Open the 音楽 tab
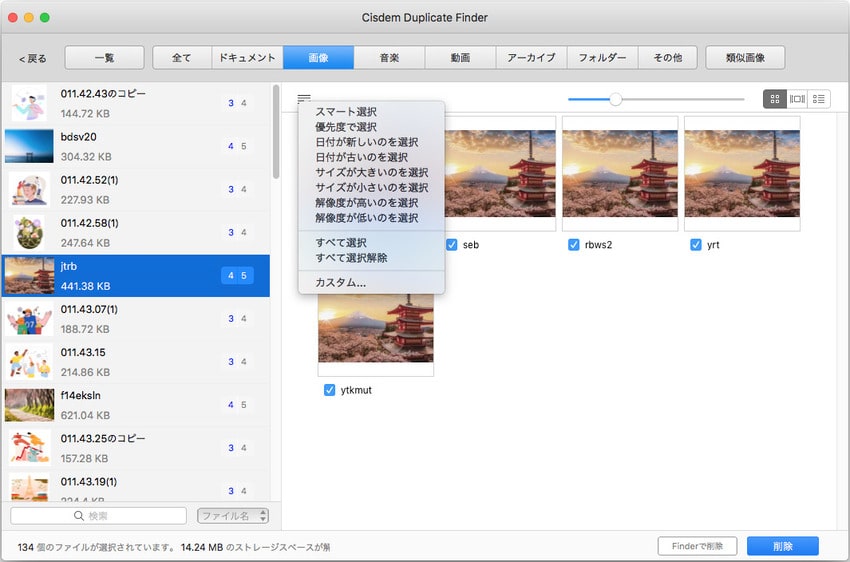Viewport: 850px width, 562px height. pos(389,58)
